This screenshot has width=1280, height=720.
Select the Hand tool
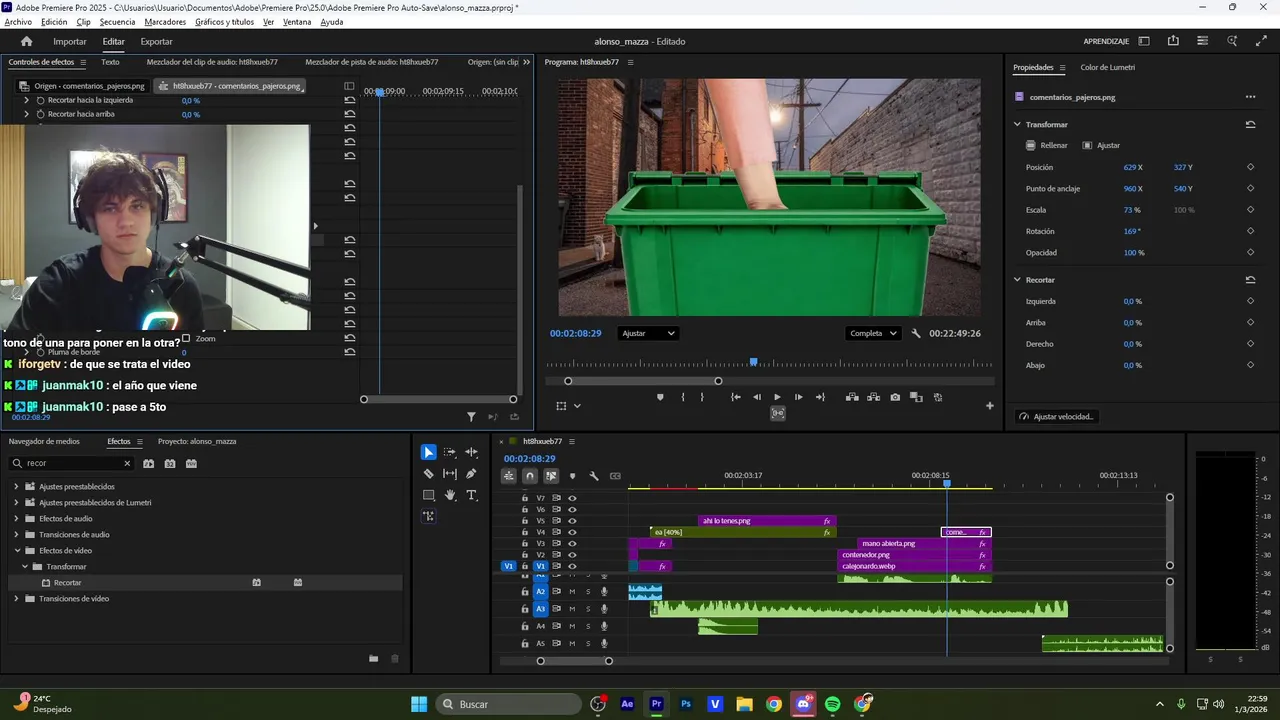pyautogui.click(x=450, y=495)
